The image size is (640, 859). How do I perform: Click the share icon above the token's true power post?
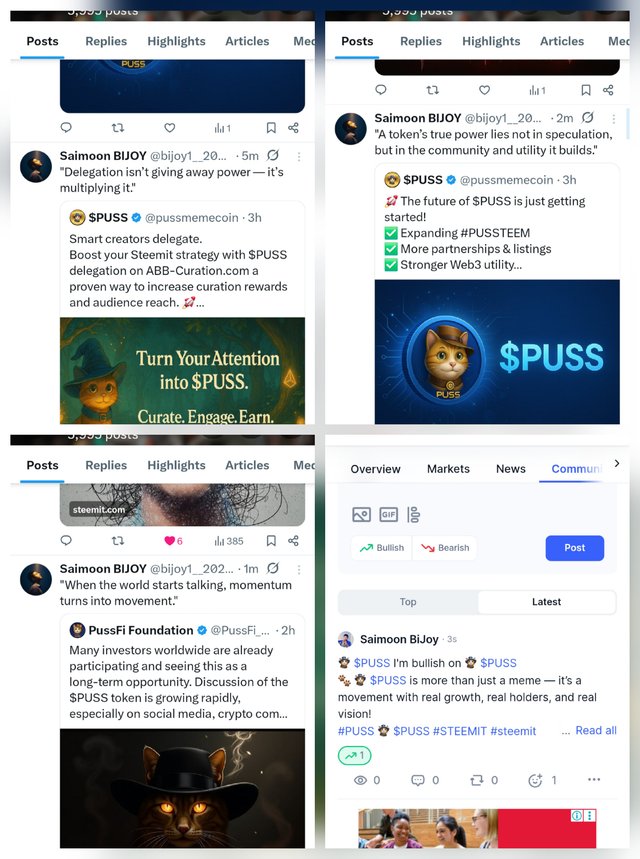pyautogui.click(x=608, y=90)
